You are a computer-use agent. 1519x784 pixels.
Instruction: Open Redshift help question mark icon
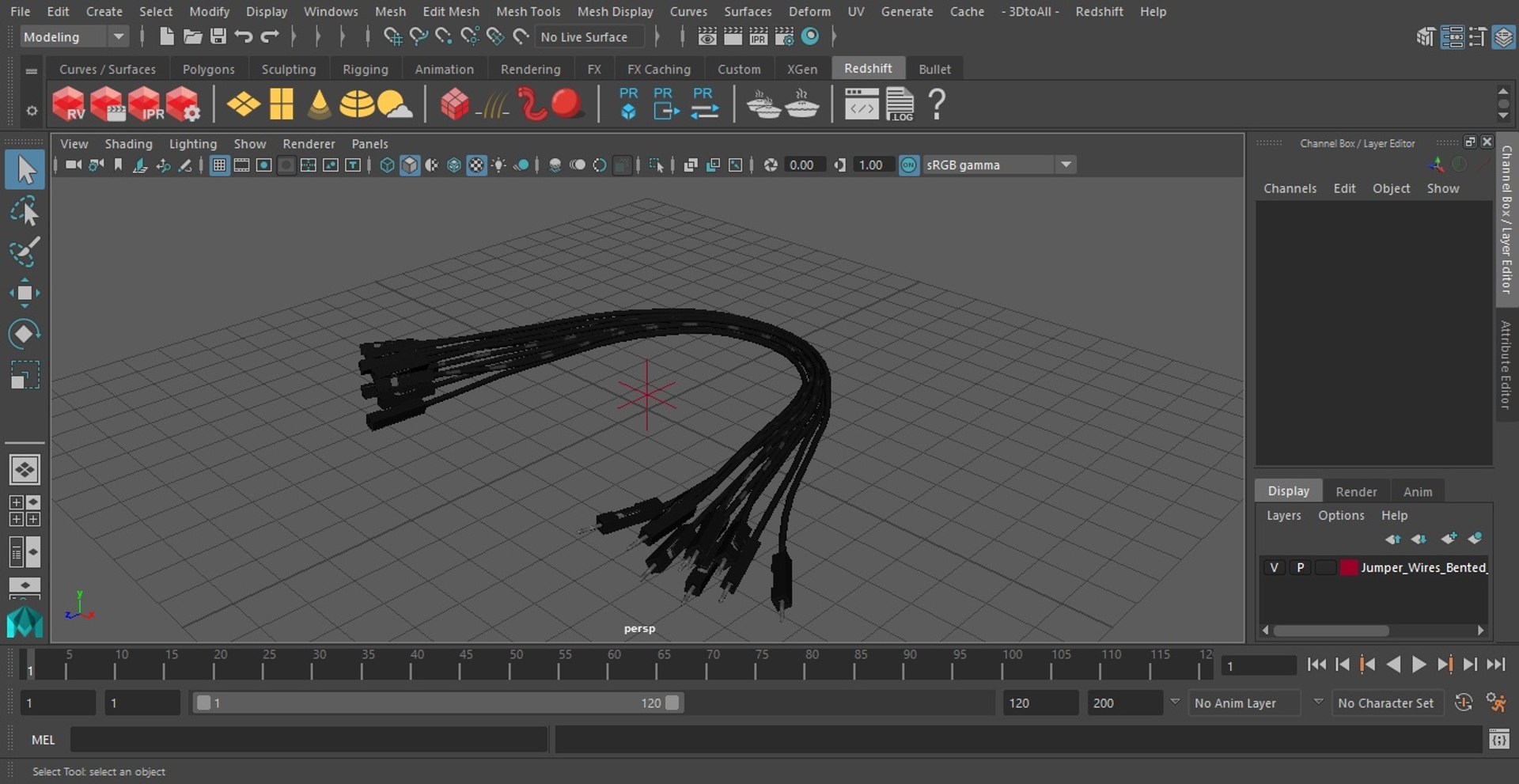(x=937, y=104)
